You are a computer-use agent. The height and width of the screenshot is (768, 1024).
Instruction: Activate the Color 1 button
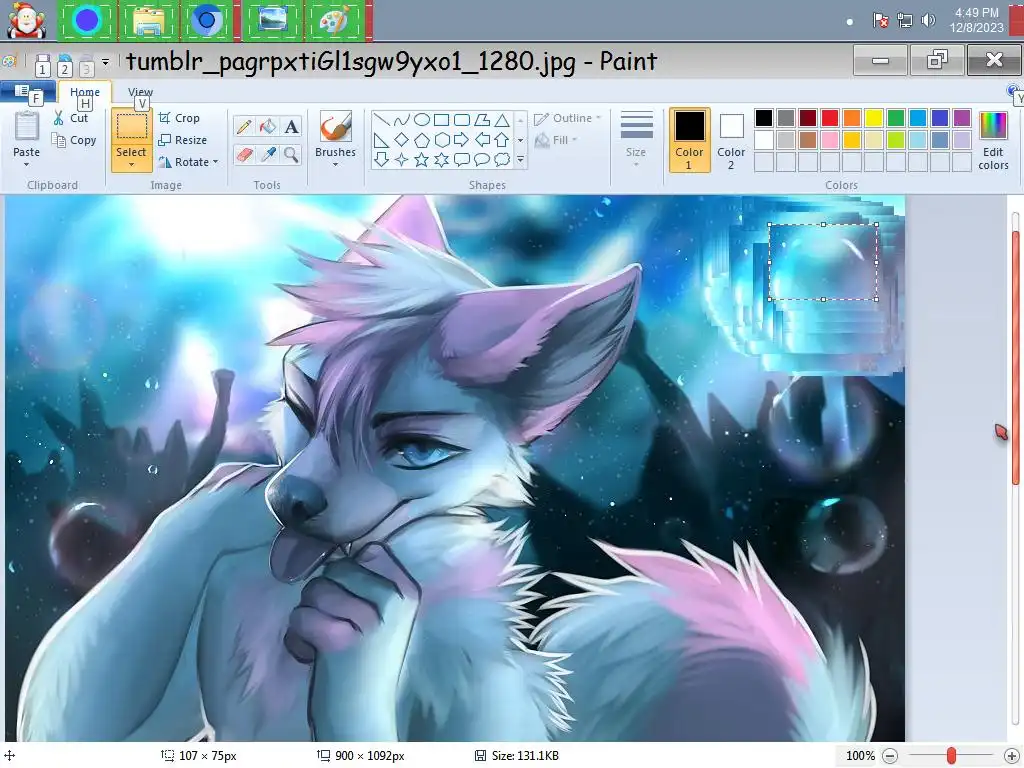click(689, 140)
